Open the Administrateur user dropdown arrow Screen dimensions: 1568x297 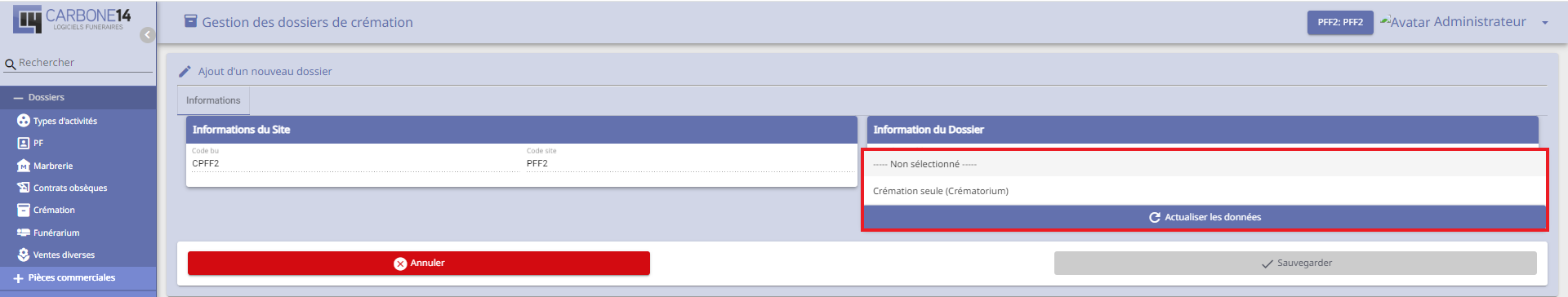click(x=1544, y=23)
